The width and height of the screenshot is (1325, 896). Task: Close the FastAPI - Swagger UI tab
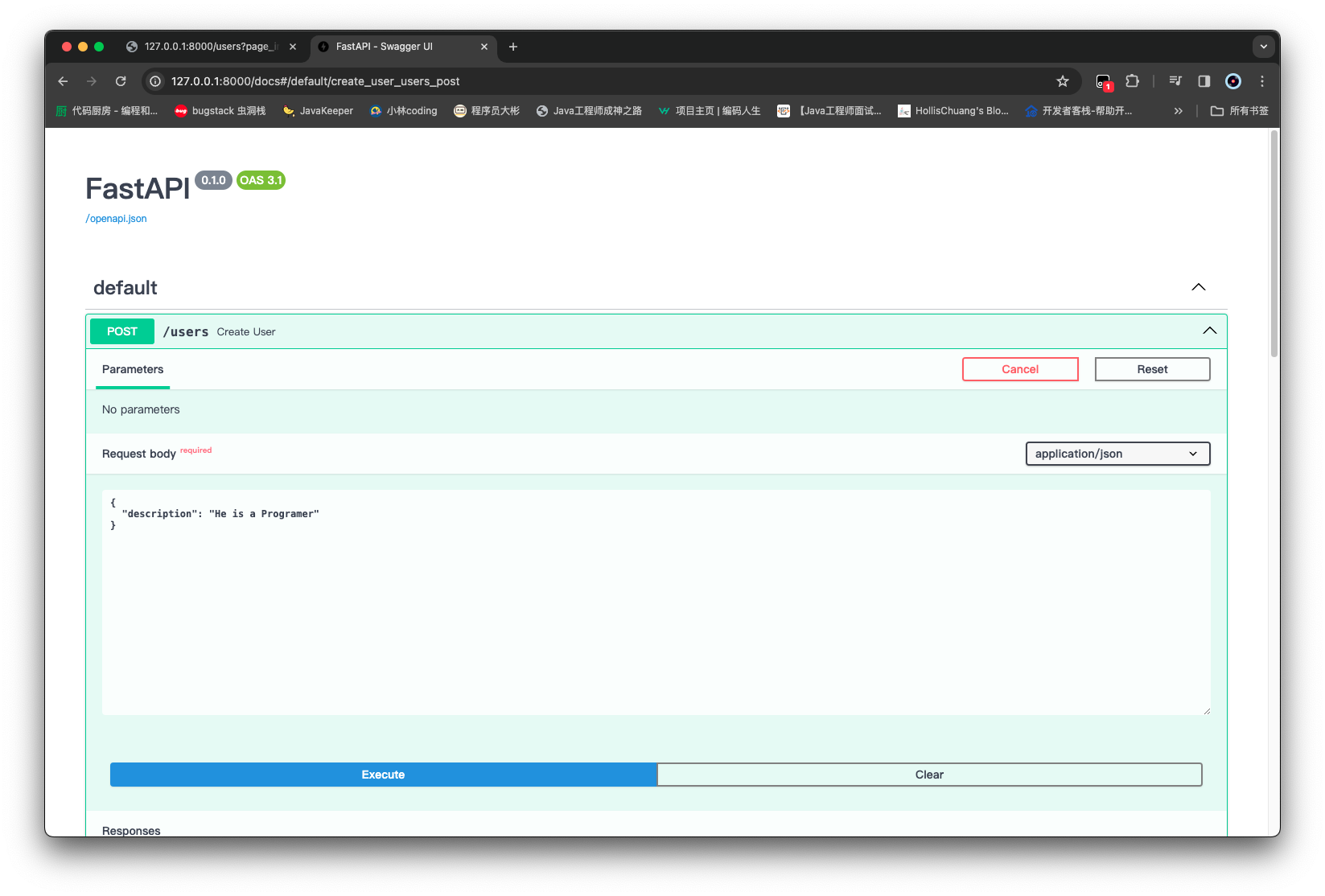[484, 47]
